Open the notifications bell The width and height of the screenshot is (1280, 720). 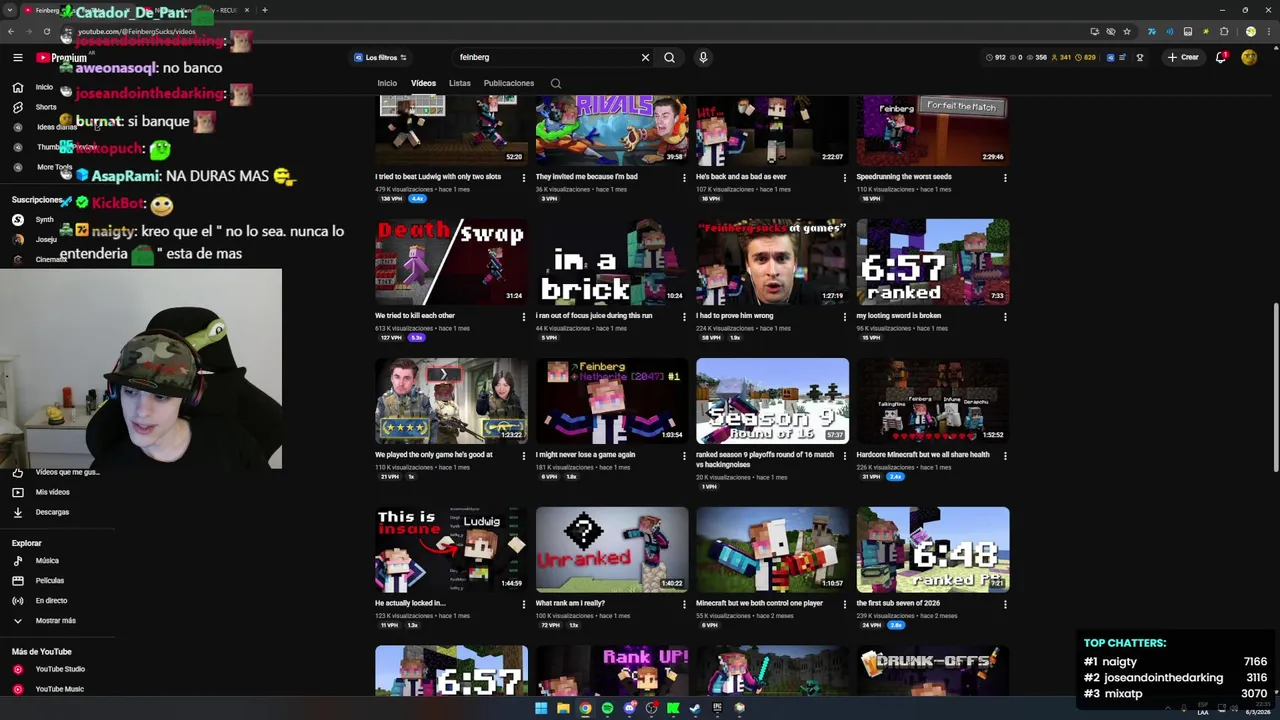tap(1221, 58)
